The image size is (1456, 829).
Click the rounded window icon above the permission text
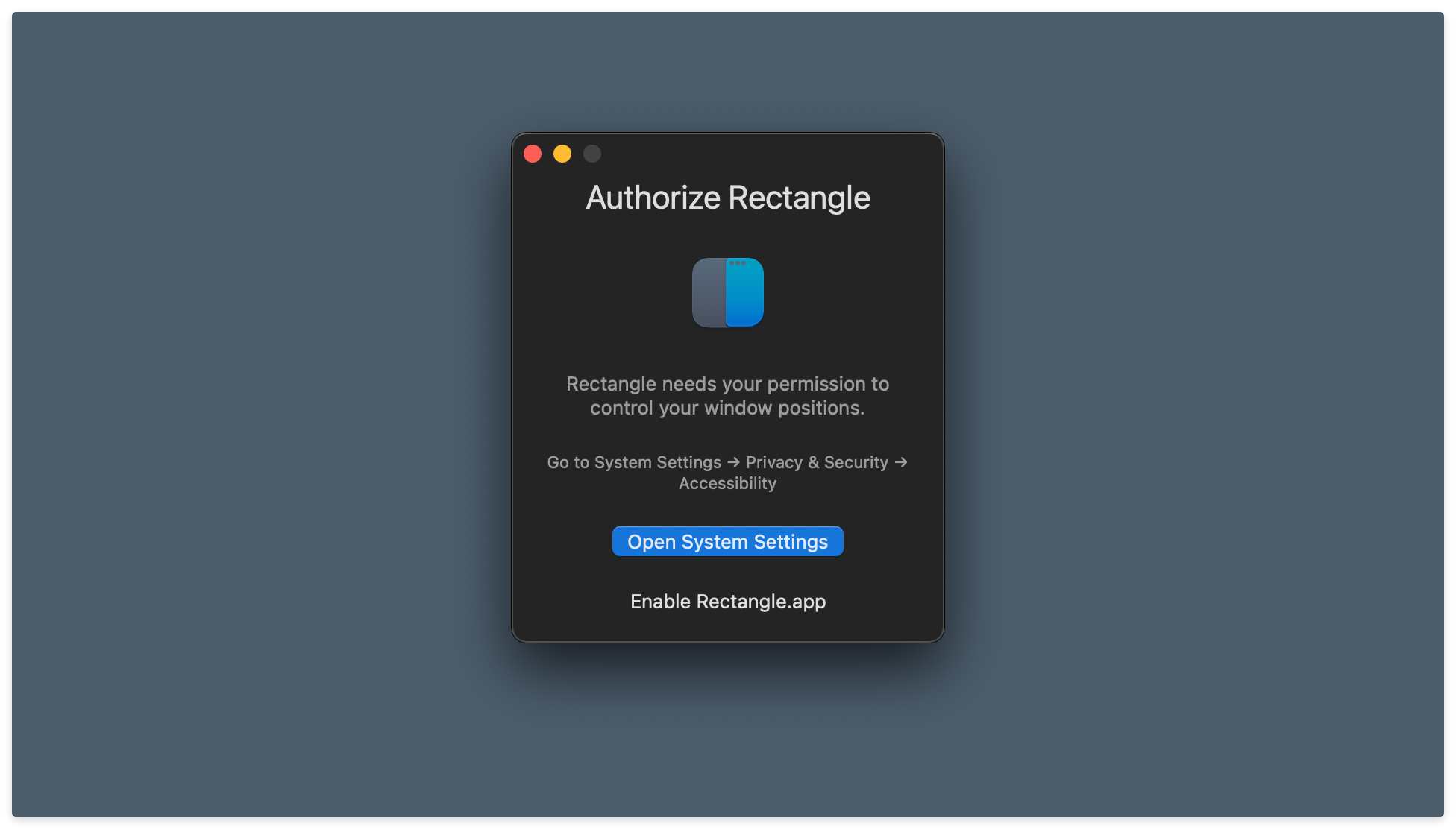[x=727, y=292]
